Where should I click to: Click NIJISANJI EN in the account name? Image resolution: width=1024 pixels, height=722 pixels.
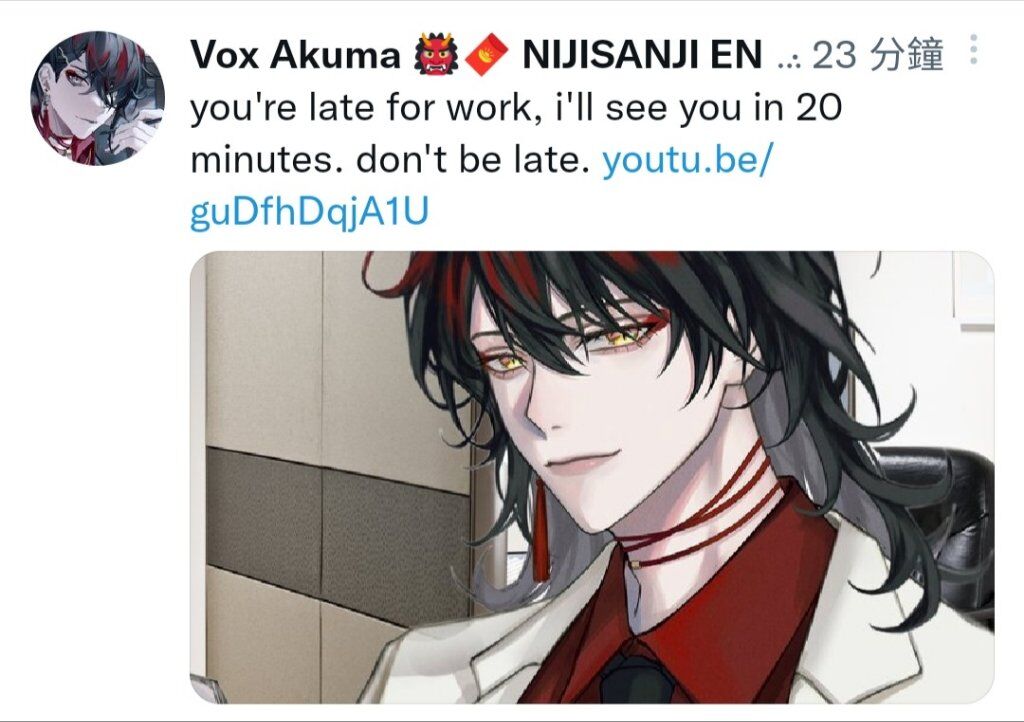tap(642, 54)
